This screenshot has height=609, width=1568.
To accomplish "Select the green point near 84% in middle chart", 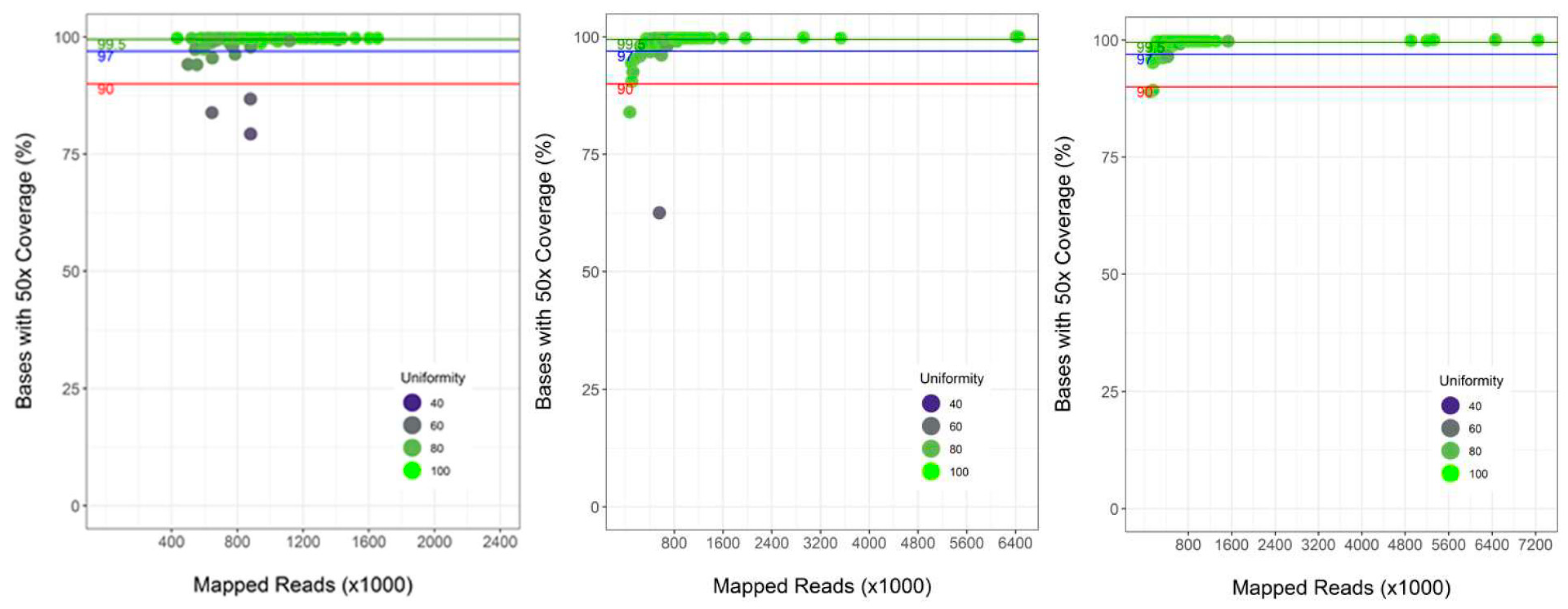I will coord(630,112).
